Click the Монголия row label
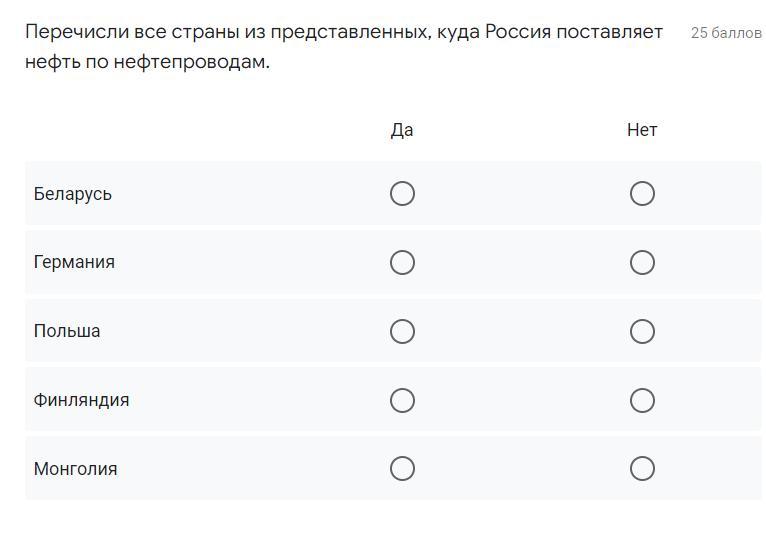This screenshot has width=766, height=535. pyautogui.click(x=76, y=469)
